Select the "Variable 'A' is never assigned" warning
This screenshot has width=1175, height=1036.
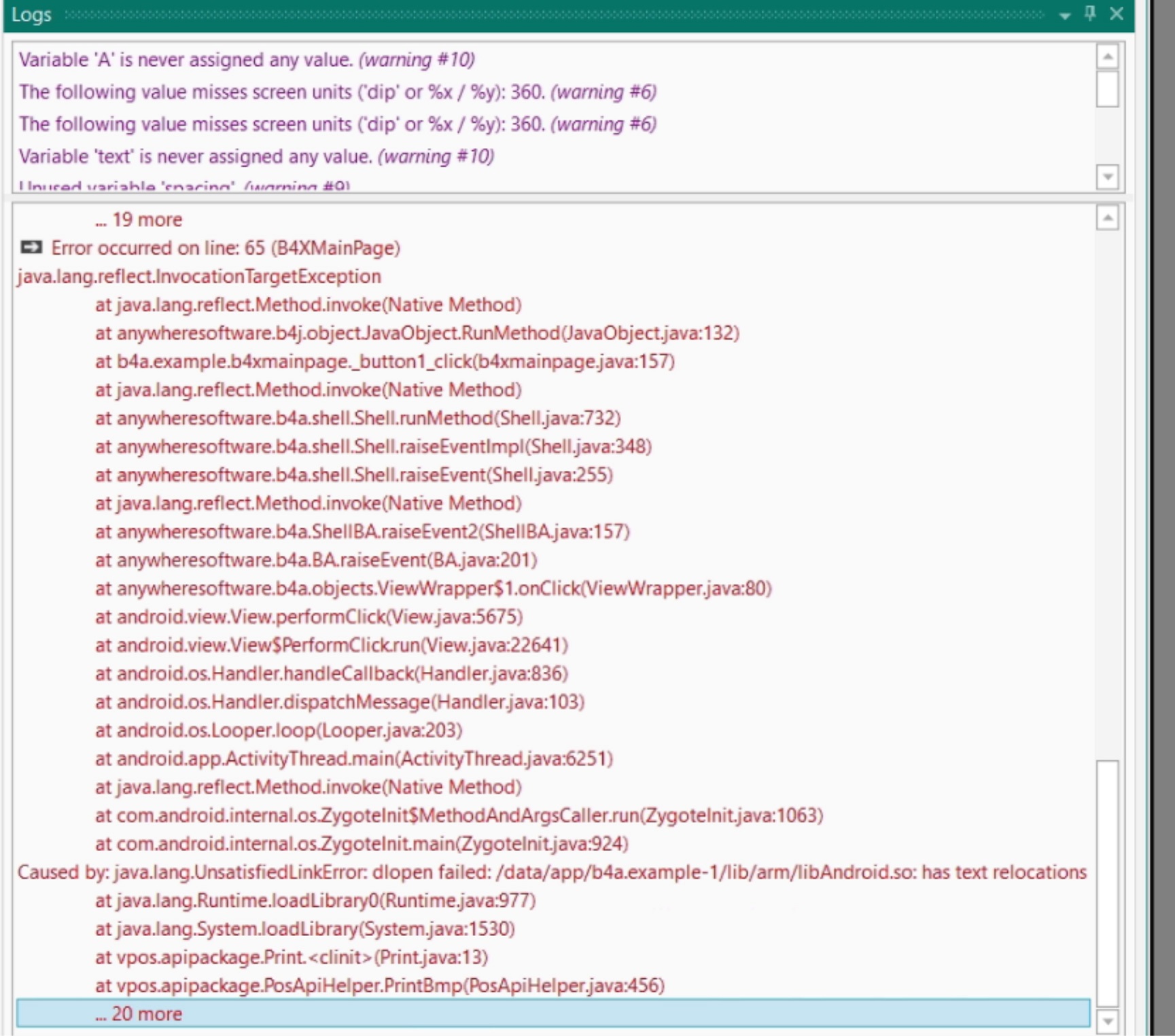(x=247, y=60)
